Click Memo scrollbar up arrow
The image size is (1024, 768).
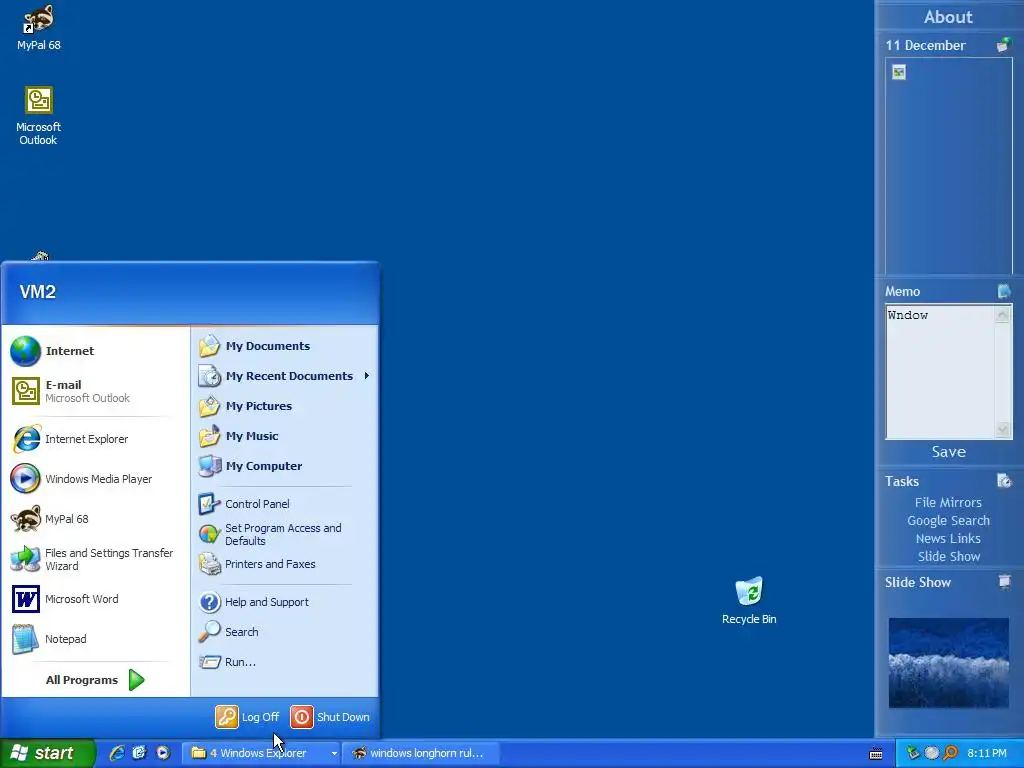[1002, 315]
